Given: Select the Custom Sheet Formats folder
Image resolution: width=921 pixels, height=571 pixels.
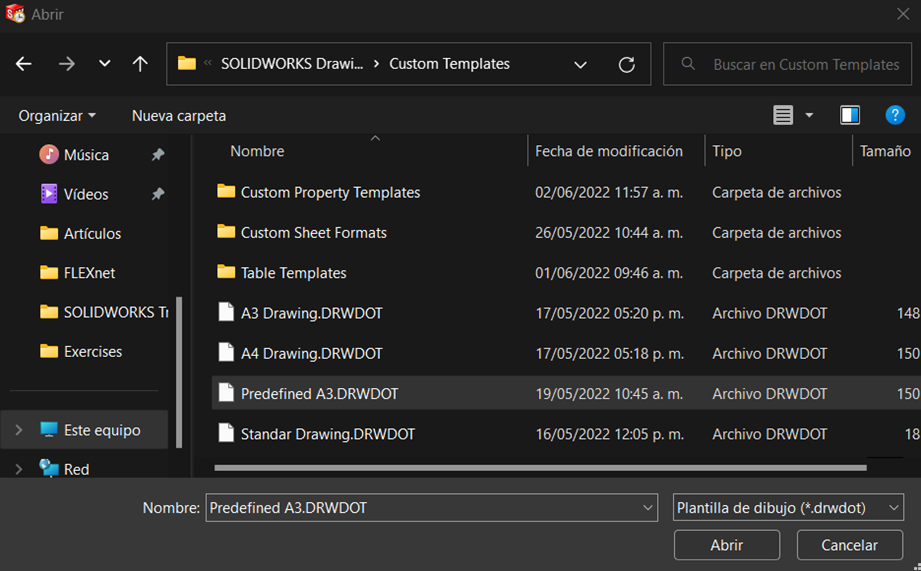Looking at the screenshot, I should (314, 233).
